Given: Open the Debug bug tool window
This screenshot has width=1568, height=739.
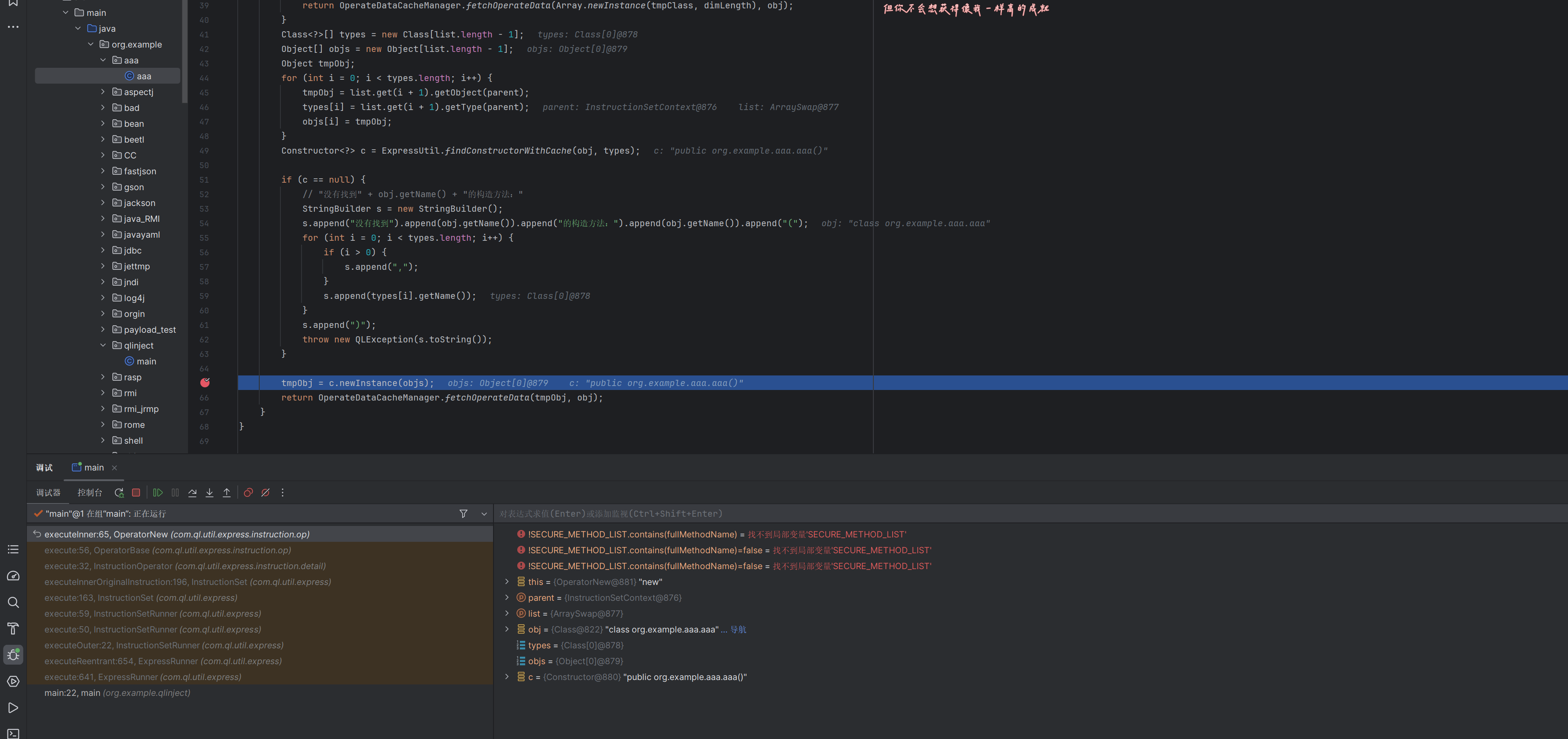Looking at the screenshot, I should click(13, 654).
